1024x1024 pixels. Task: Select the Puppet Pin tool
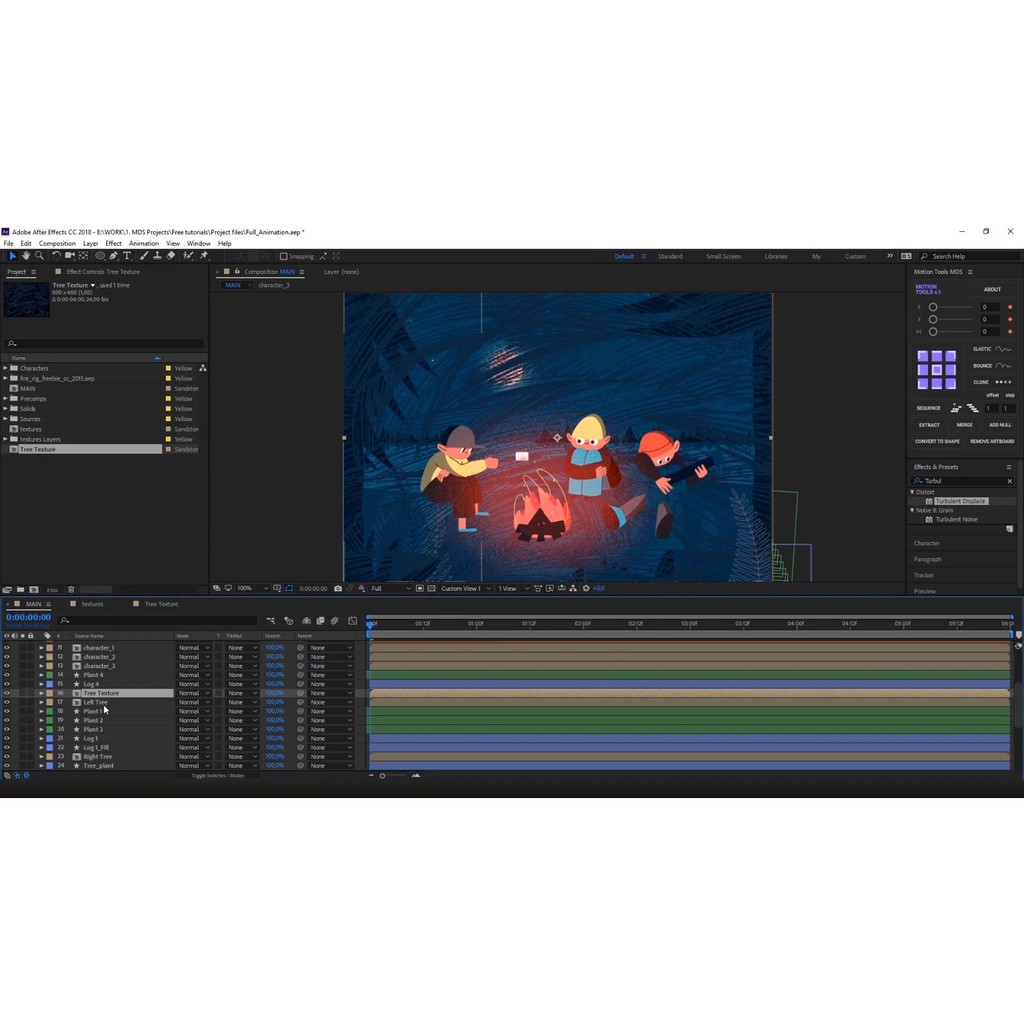tap(204, 256)
